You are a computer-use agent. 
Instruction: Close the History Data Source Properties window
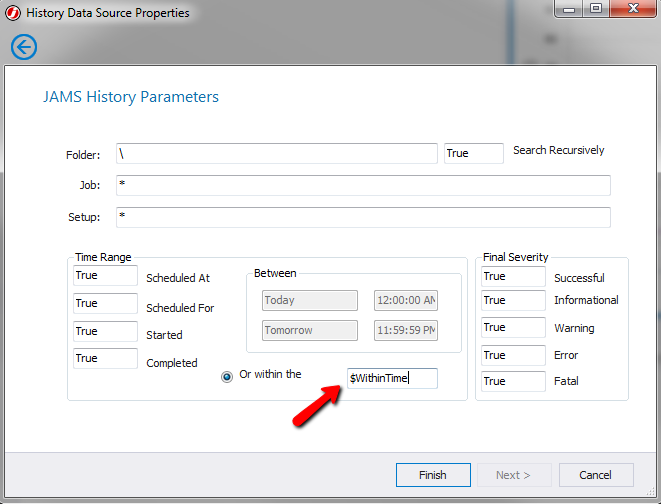click(x=633, y=8)
